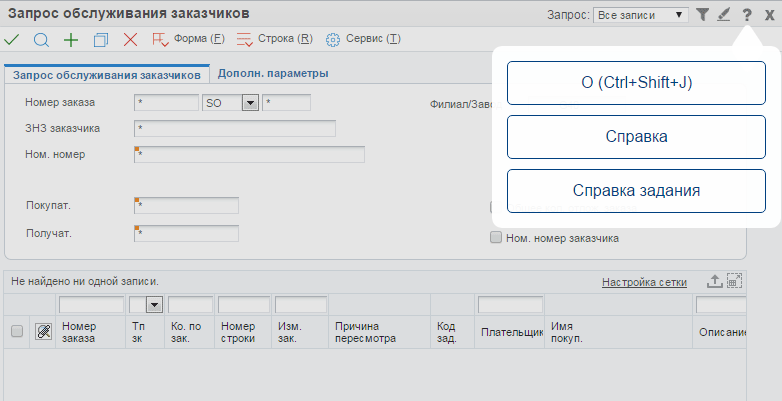This screenshot has height=401, width=782.
Task: Click the question mark help icon
Action: coord(746,15)
